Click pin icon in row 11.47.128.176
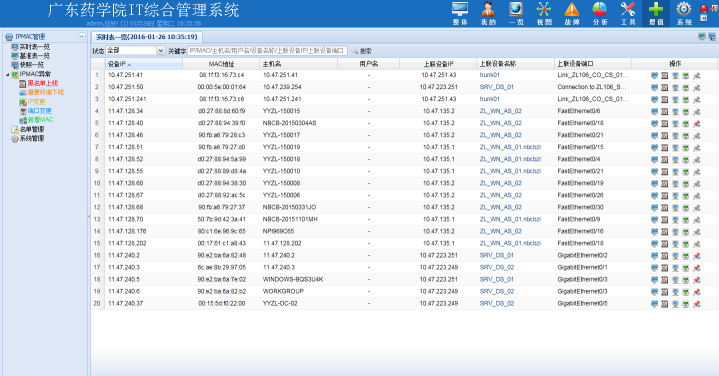The height and width of the screenshot is (376, 719). [697, 232]
